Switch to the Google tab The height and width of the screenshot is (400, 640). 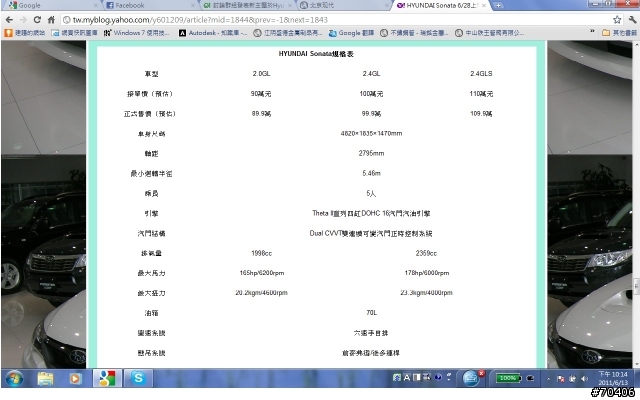pyautogui.click(x=51, y=5)
